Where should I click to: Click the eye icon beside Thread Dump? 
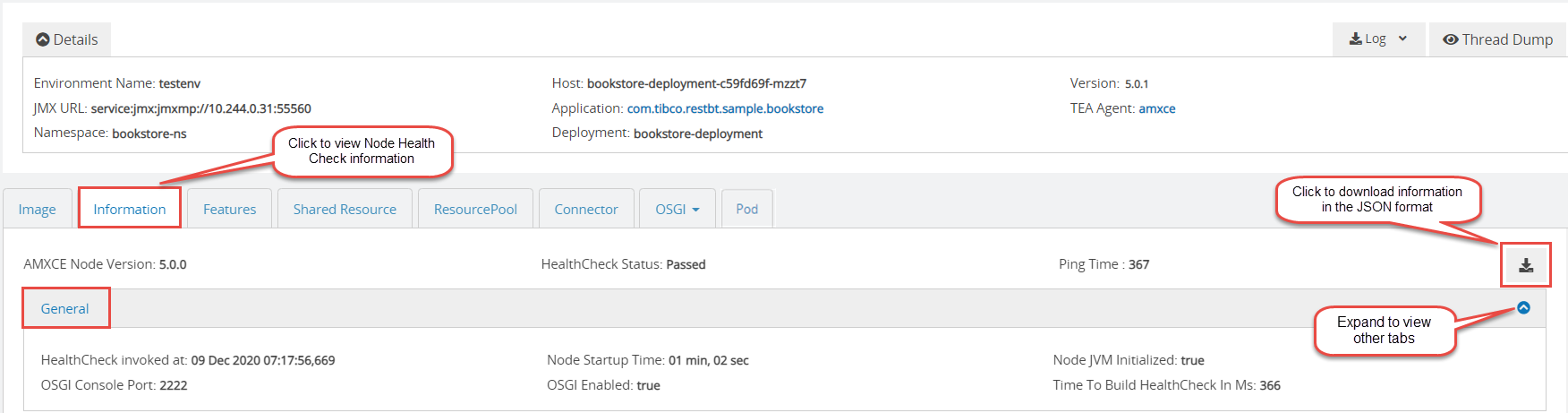coord(1451,39)
